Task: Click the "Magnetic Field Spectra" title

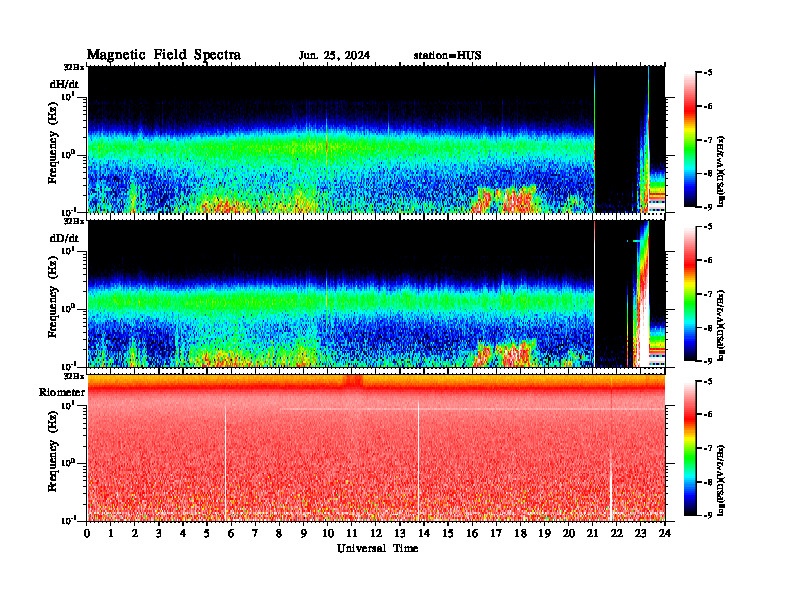Action: pos(164,55)
